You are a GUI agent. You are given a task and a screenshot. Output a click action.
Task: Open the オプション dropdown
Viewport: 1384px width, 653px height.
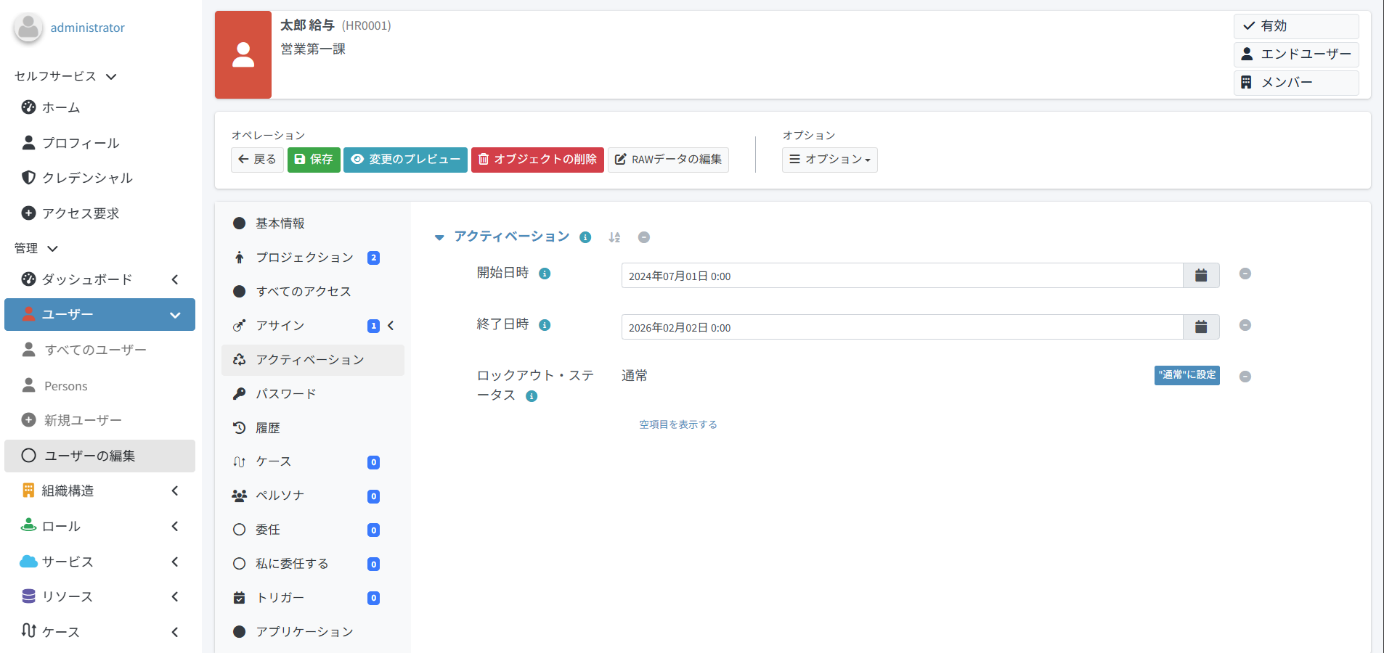pos(829,159)
